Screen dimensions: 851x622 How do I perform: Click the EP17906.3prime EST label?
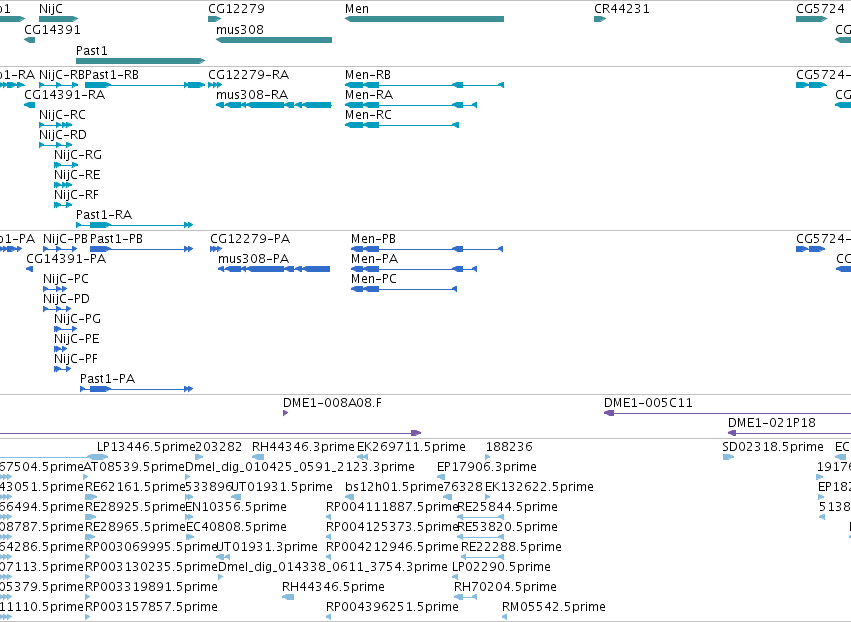487,467
